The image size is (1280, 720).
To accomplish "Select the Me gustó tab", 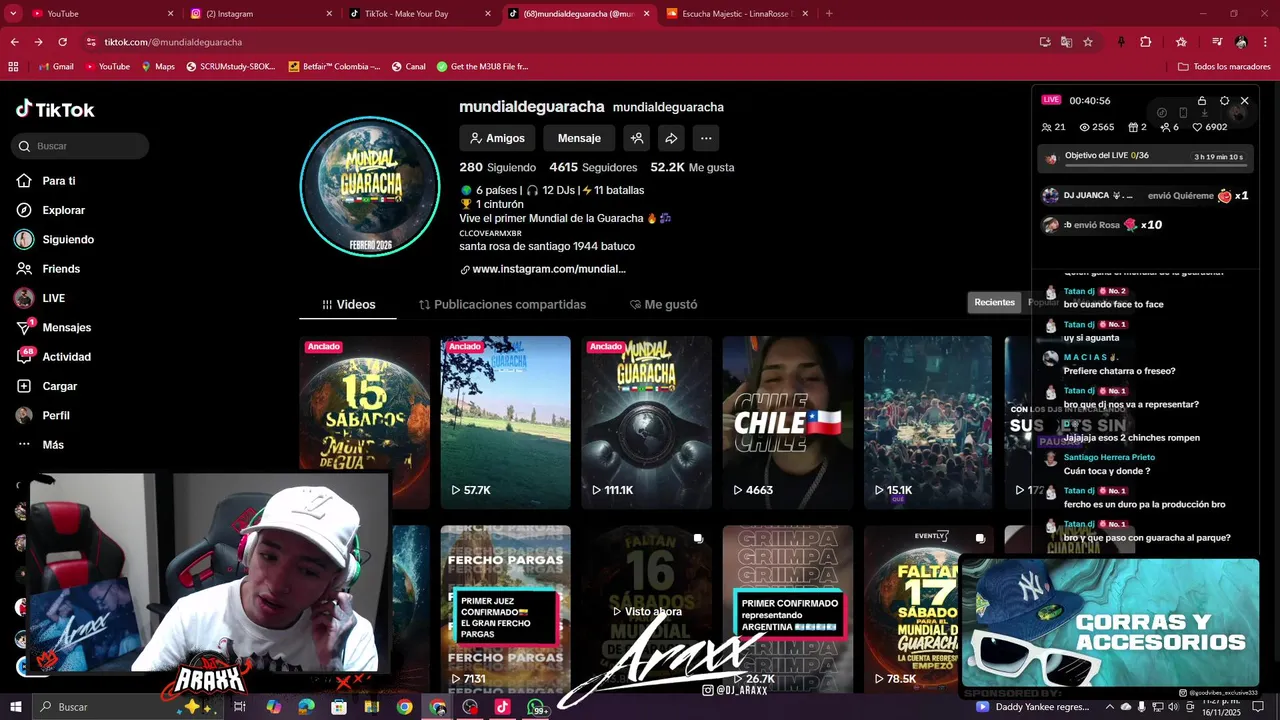I will tap(663, 304).
